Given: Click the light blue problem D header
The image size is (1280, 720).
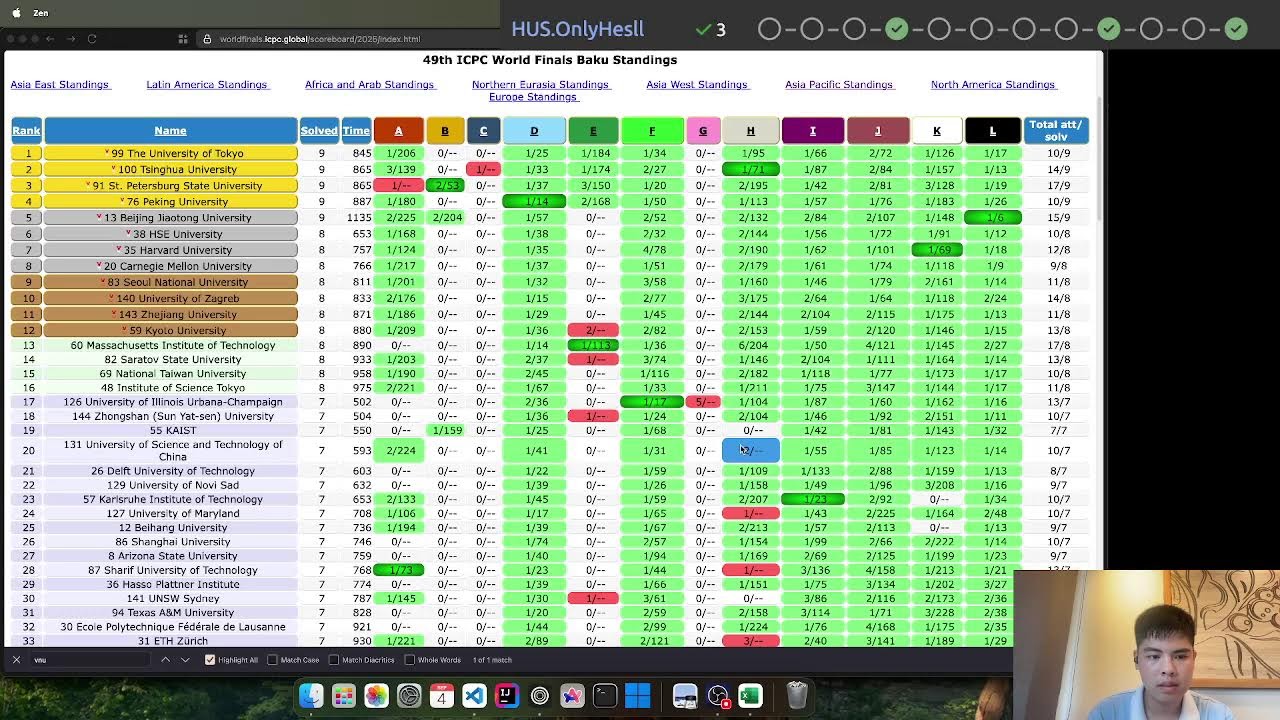Looking at the screenshot, I should (x=534, y=131).
